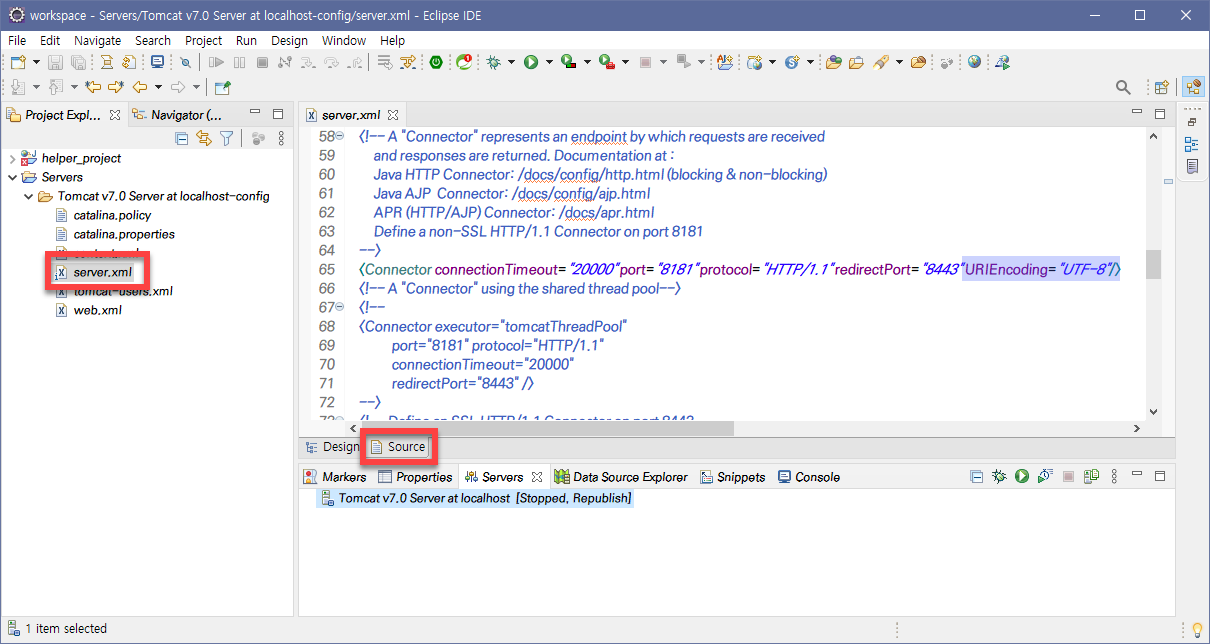Screen dimensions: 1210x644
Task: Open the Window menu
Action: (344, 40)
